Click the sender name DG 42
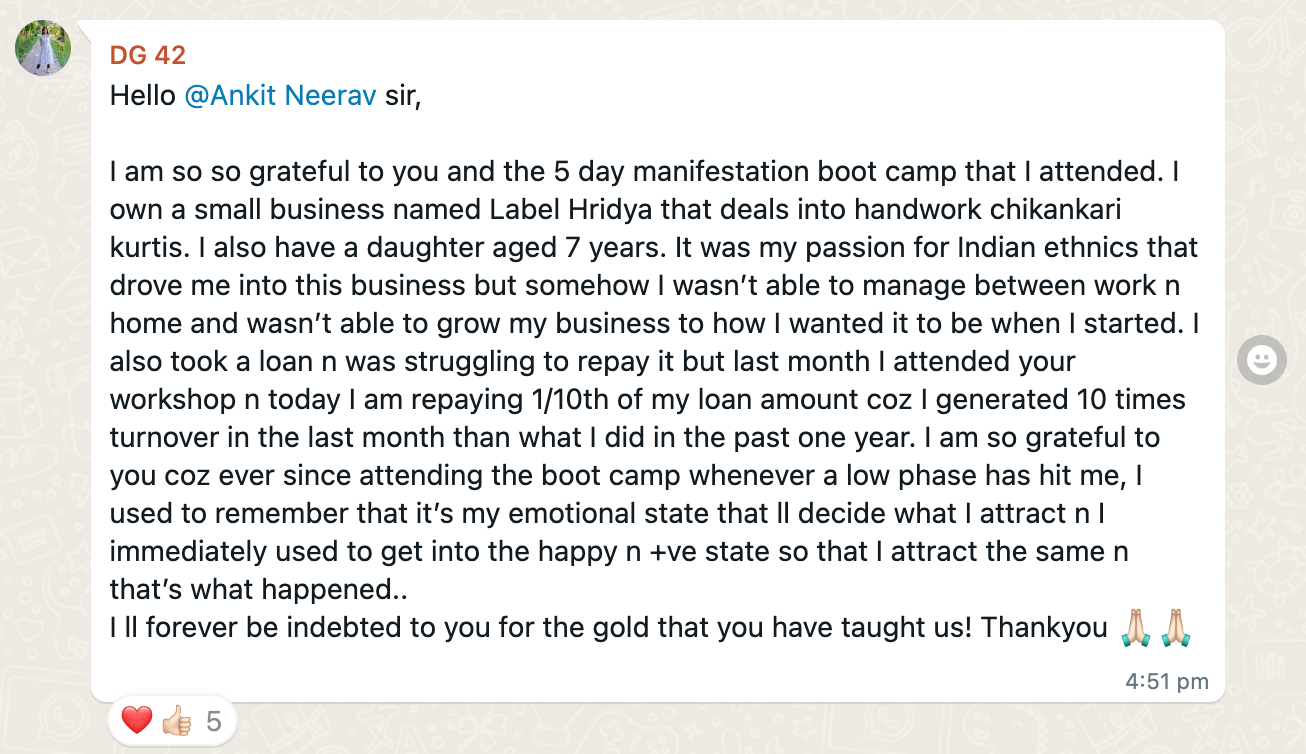 point(148,55)
